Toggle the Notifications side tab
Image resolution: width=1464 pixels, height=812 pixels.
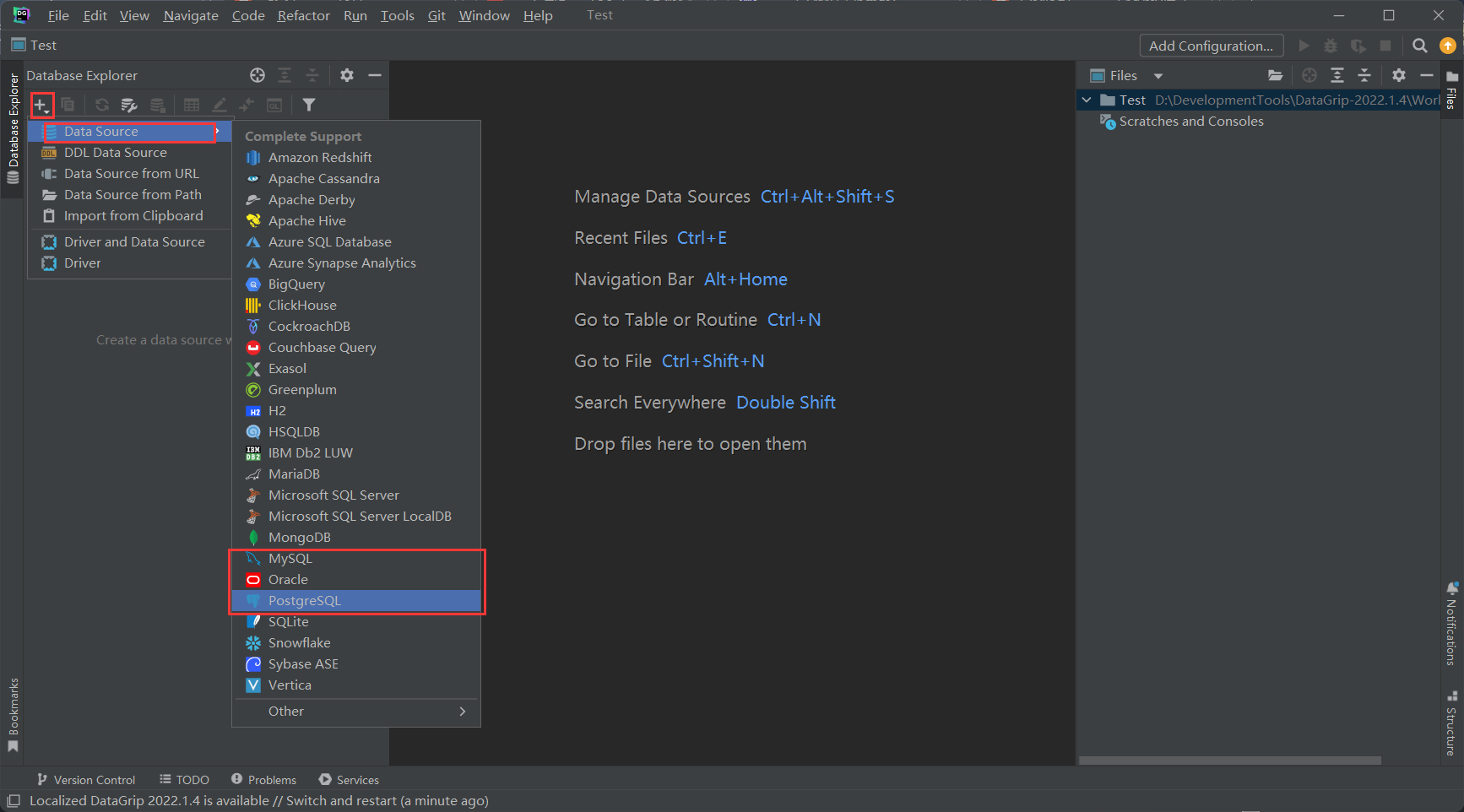point(1451,624)
